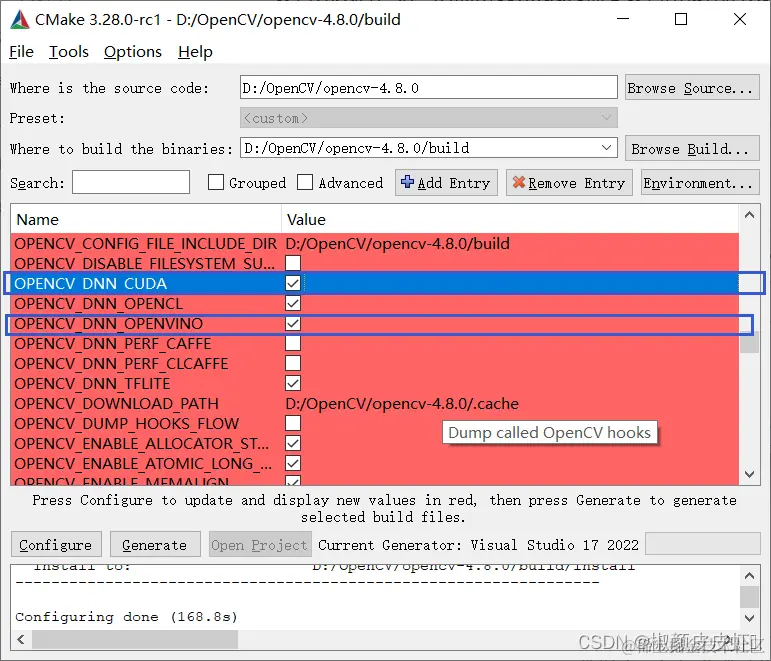Toggle the Grouped checkbox
This screenshot has height=661, width=771.
point(216,182)
